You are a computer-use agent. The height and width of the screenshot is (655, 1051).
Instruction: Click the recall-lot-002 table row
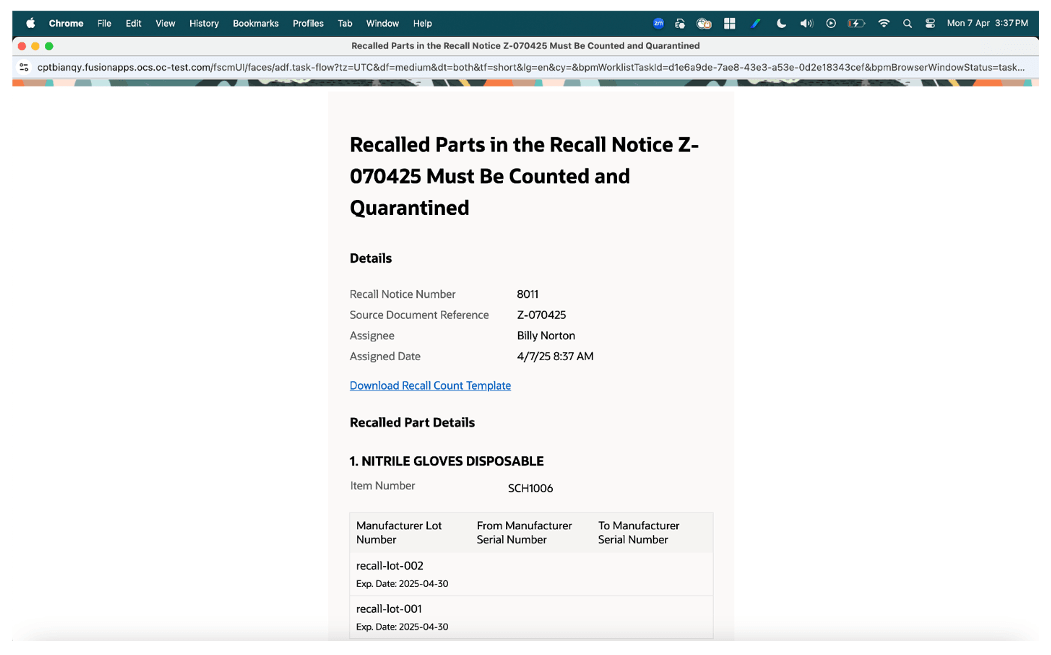tap(531, 575)
